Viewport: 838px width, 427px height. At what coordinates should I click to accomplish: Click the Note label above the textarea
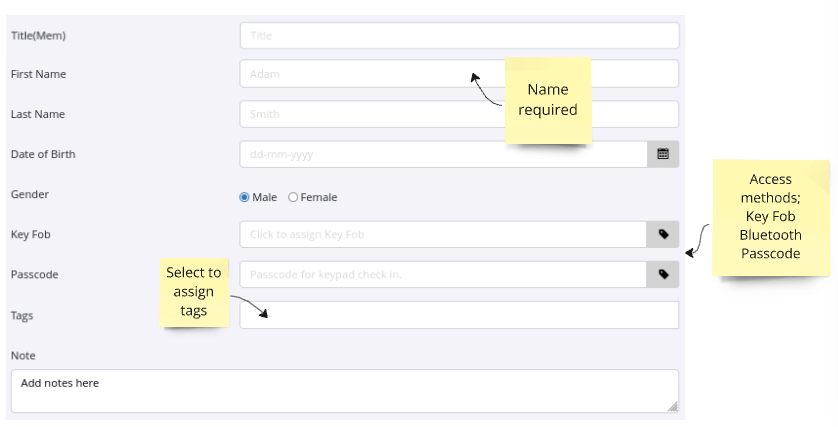click(23, 355)
